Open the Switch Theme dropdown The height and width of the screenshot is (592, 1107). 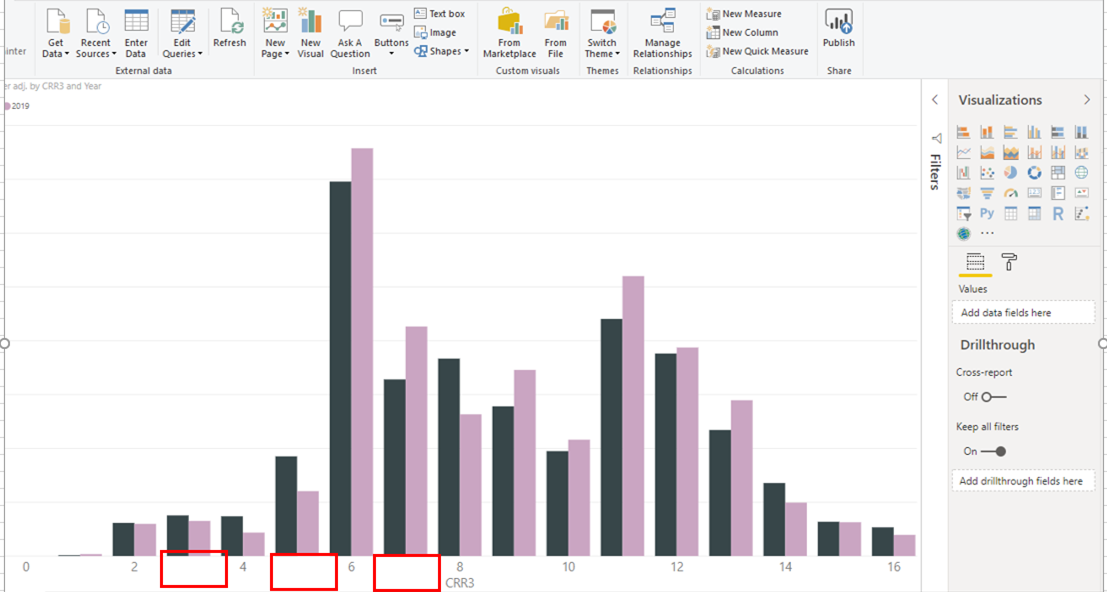point(602,54)
